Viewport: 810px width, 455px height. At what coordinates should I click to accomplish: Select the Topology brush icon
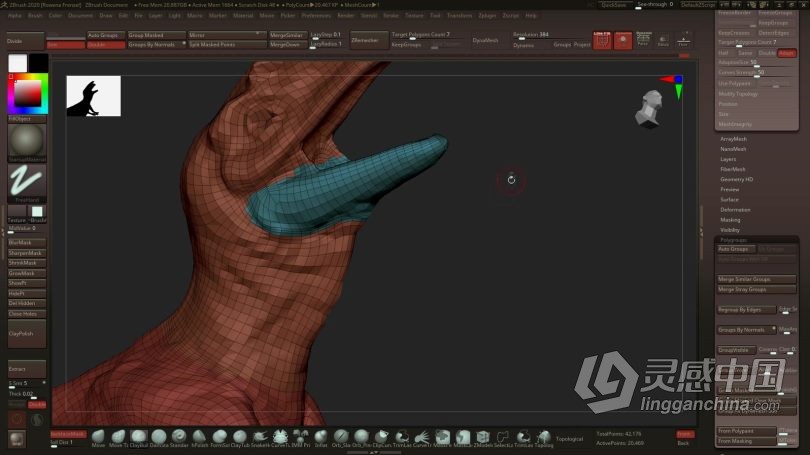click(x=543, y=437)
